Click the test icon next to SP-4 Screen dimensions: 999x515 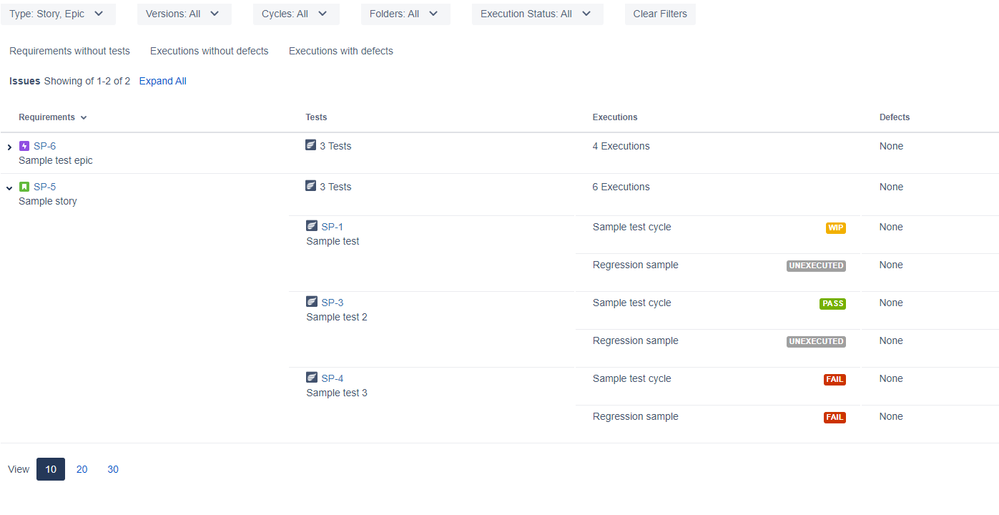[312, 378]
